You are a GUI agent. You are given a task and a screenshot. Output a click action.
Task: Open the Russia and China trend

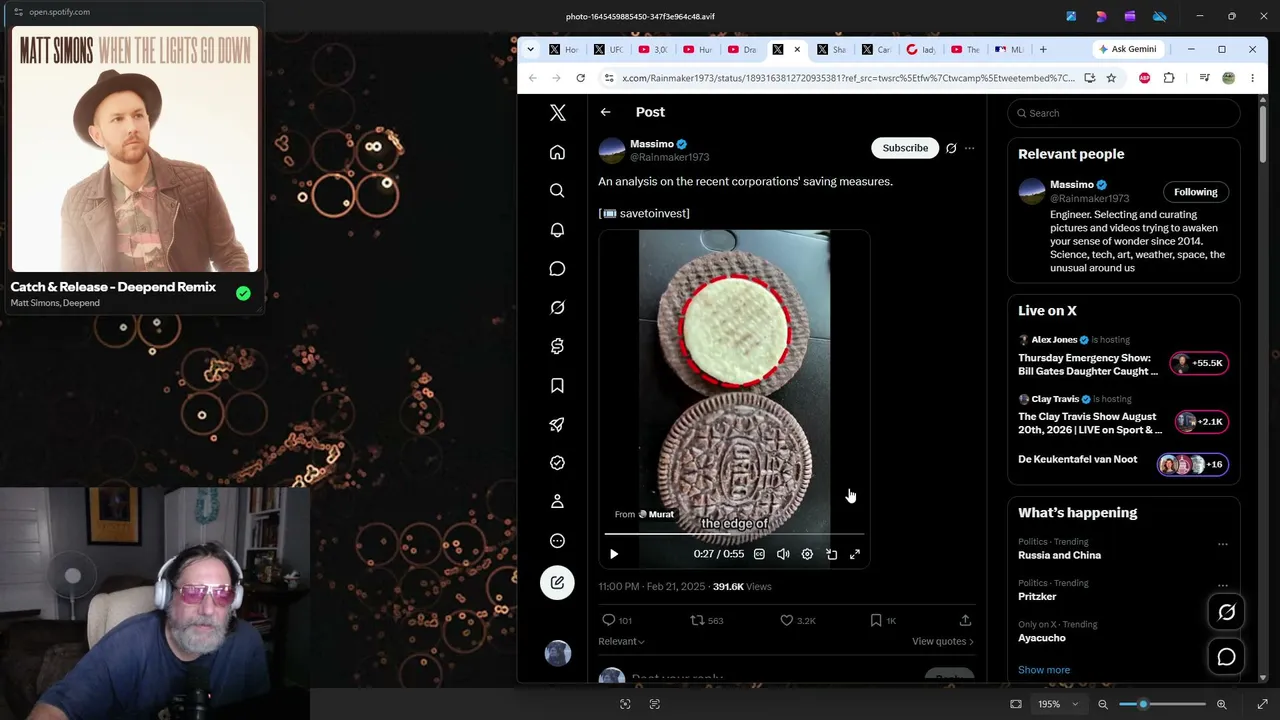pyautogui.click(x=1059, y=555)
